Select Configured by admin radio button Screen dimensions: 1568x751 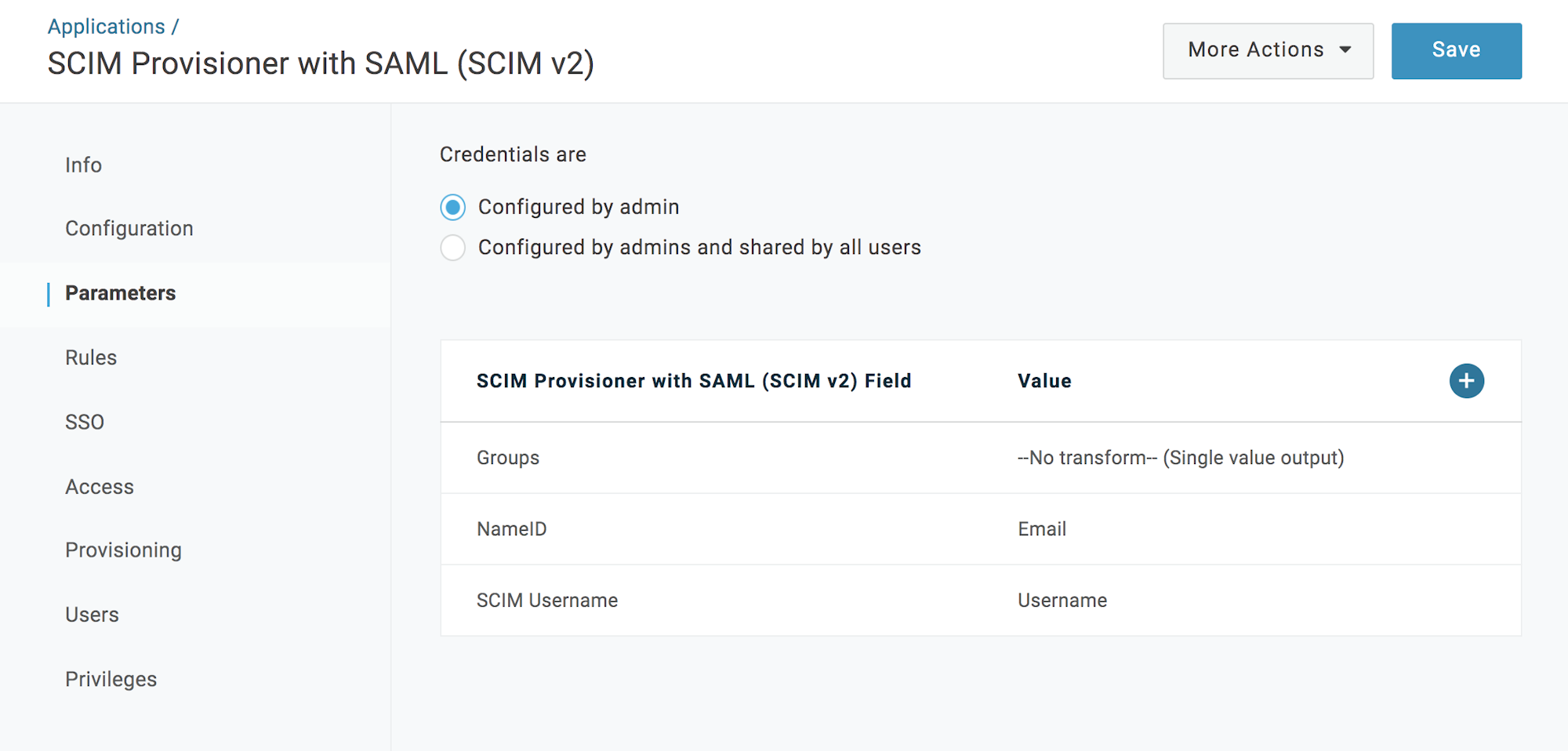pos(452,207)
